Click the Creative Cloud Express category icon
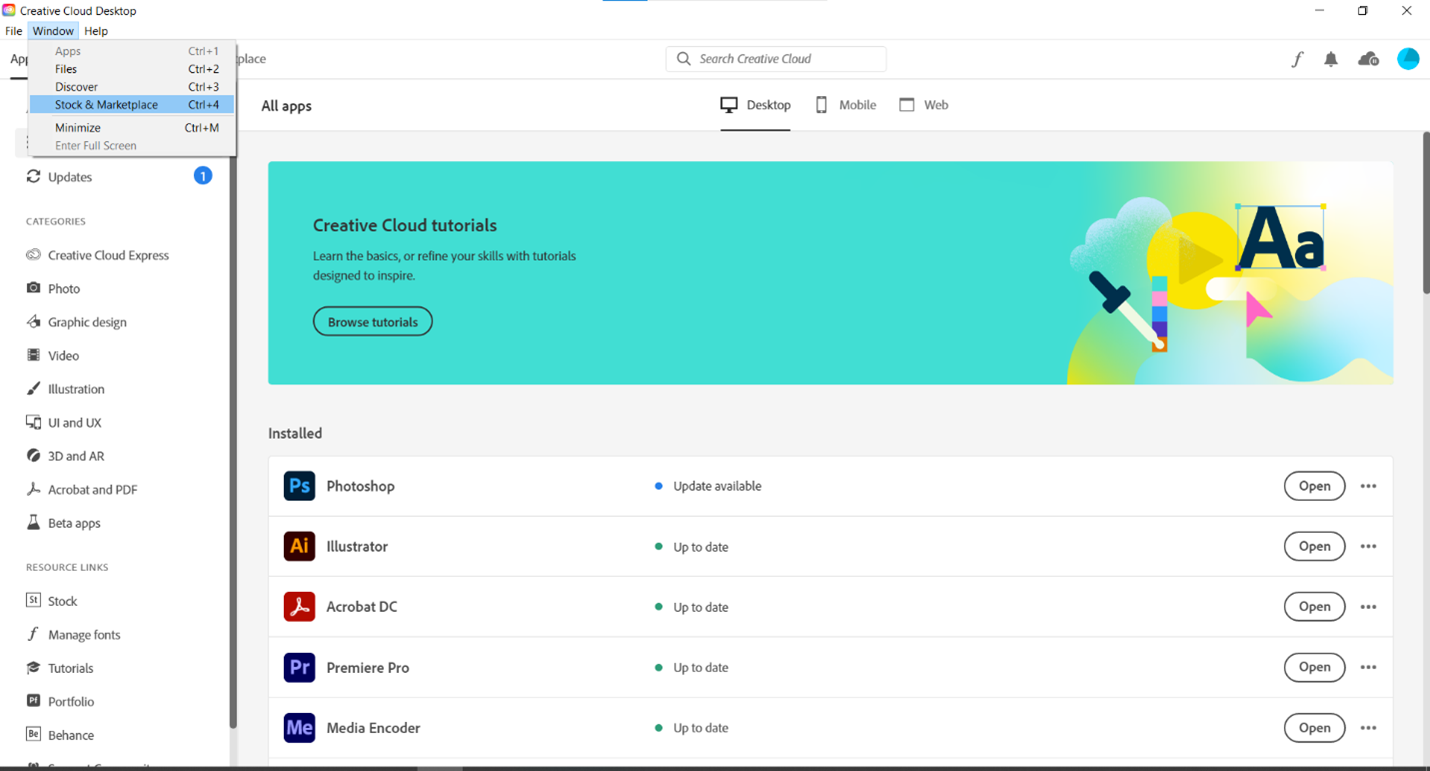The height and width of the screenshot is (771, 1430). click(x=33, y=255)
